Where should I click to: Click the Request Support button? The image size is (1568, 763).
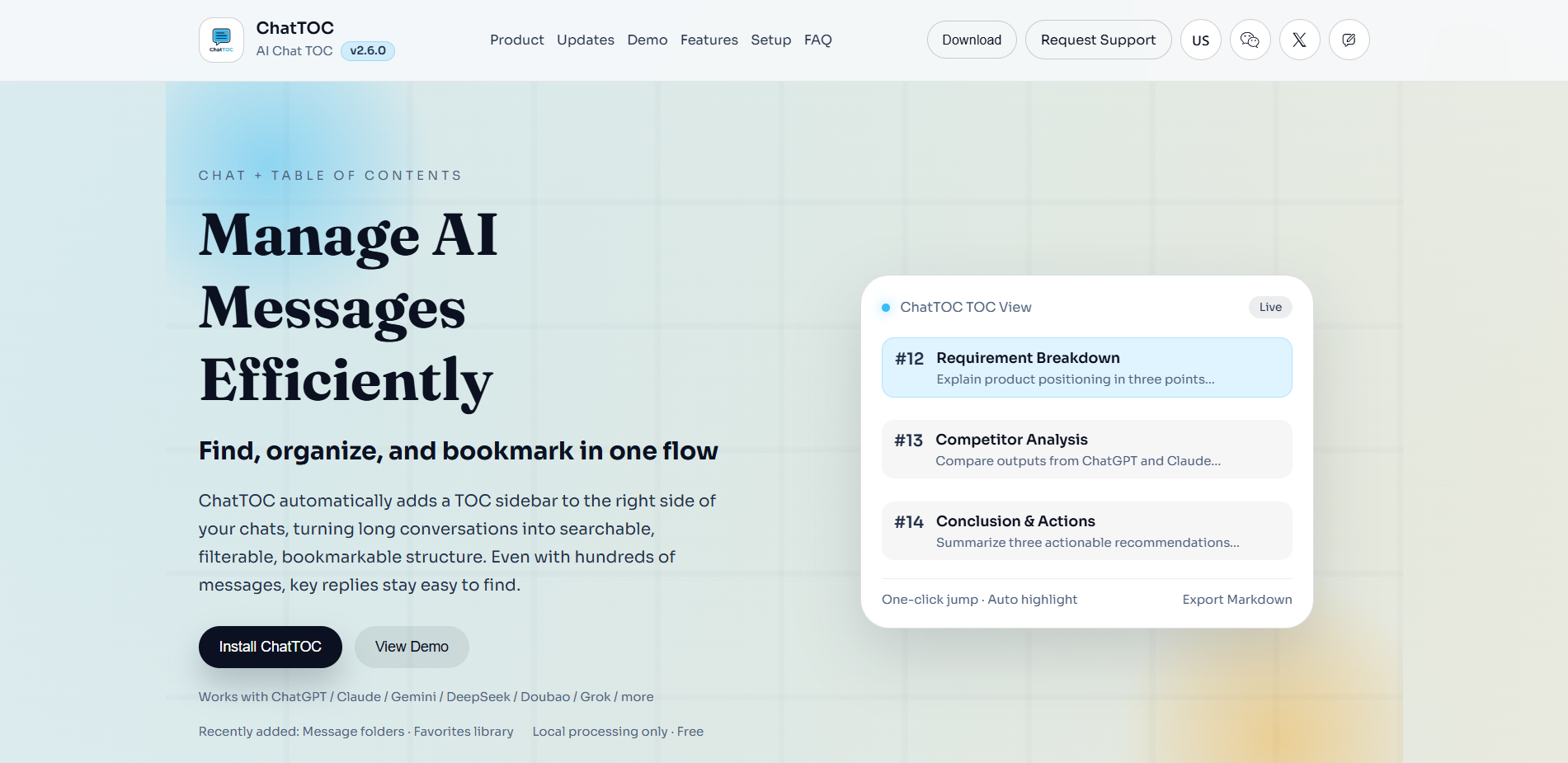pos(1099,40)
